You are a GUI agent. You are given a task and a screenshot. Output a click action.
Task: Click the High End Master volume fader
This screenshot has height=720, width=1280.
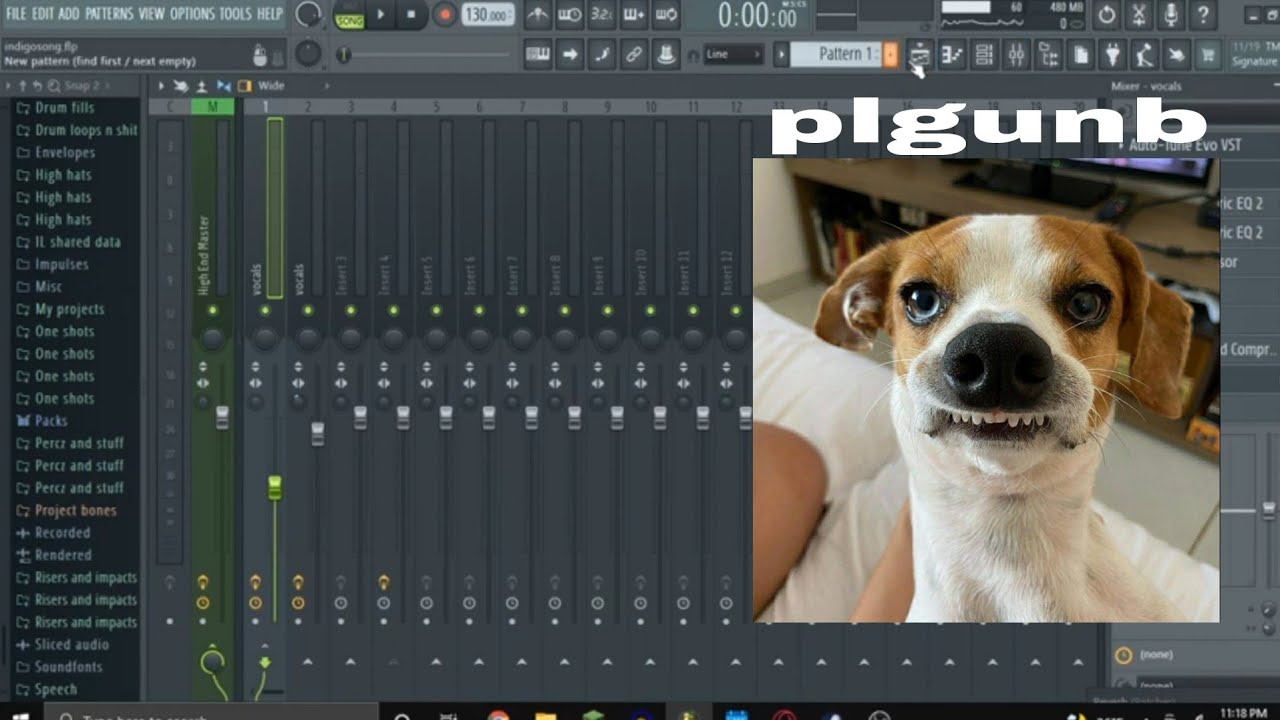click(222, 417)
